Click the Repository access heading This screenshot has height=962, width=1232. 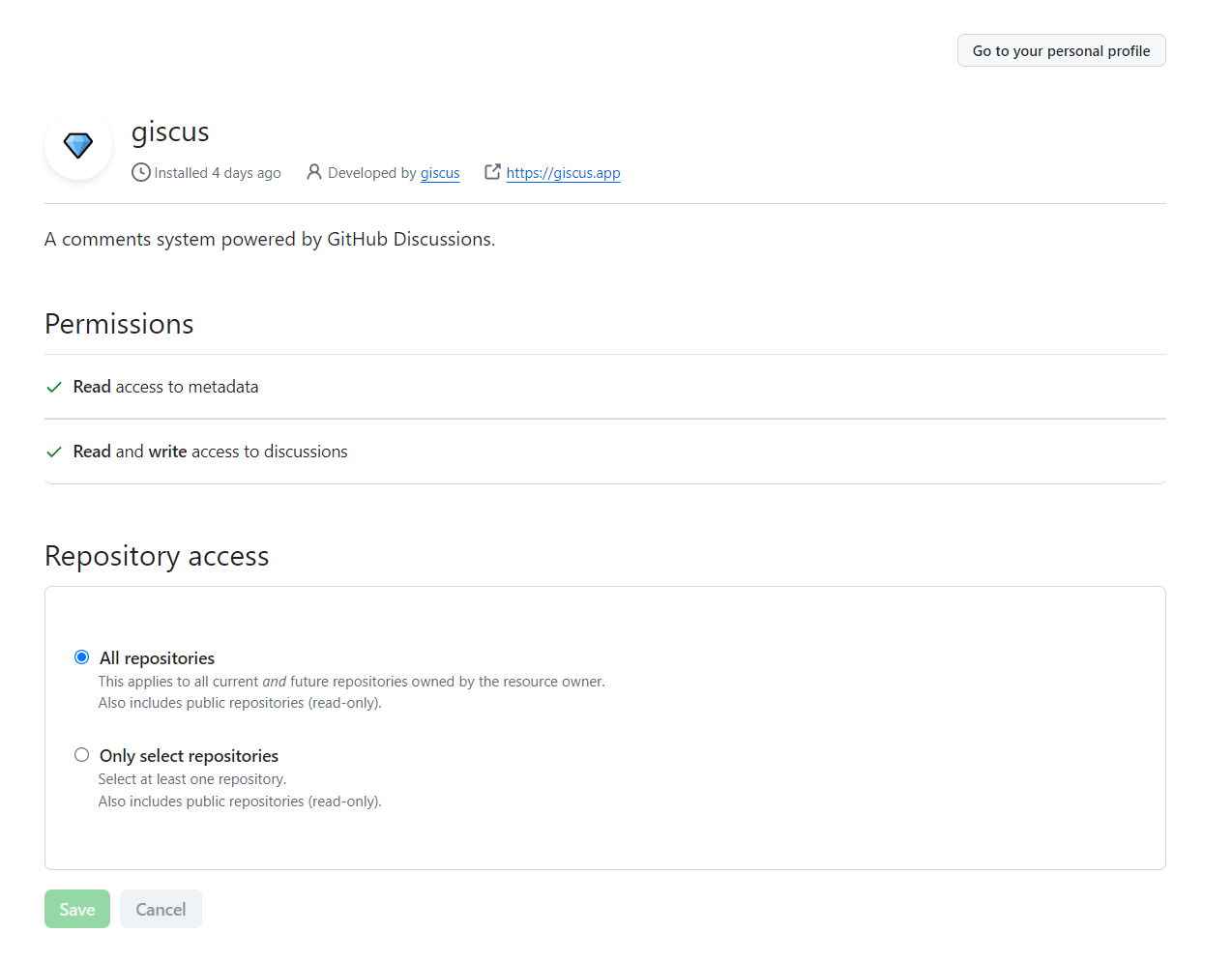coord(157,556)
